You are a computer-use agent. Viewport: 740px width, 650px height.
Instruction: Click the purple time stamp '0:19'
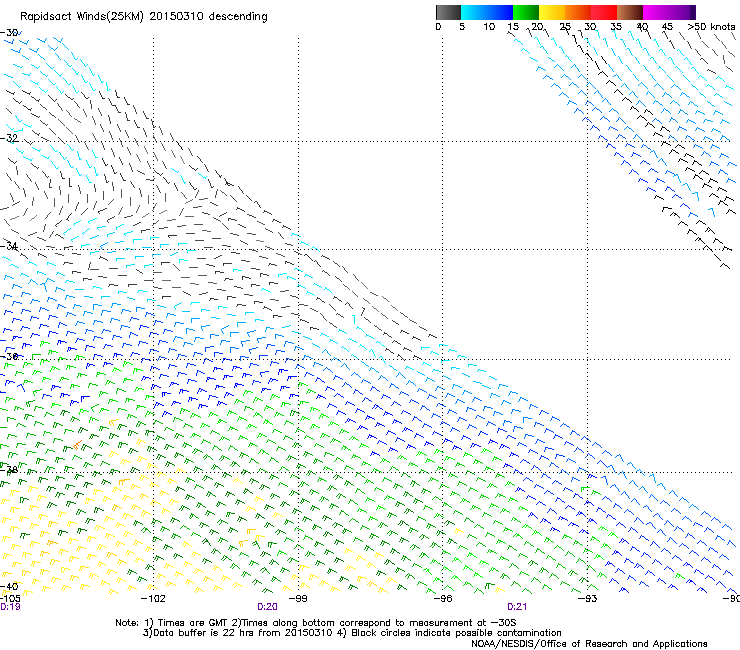coord(10,607)
